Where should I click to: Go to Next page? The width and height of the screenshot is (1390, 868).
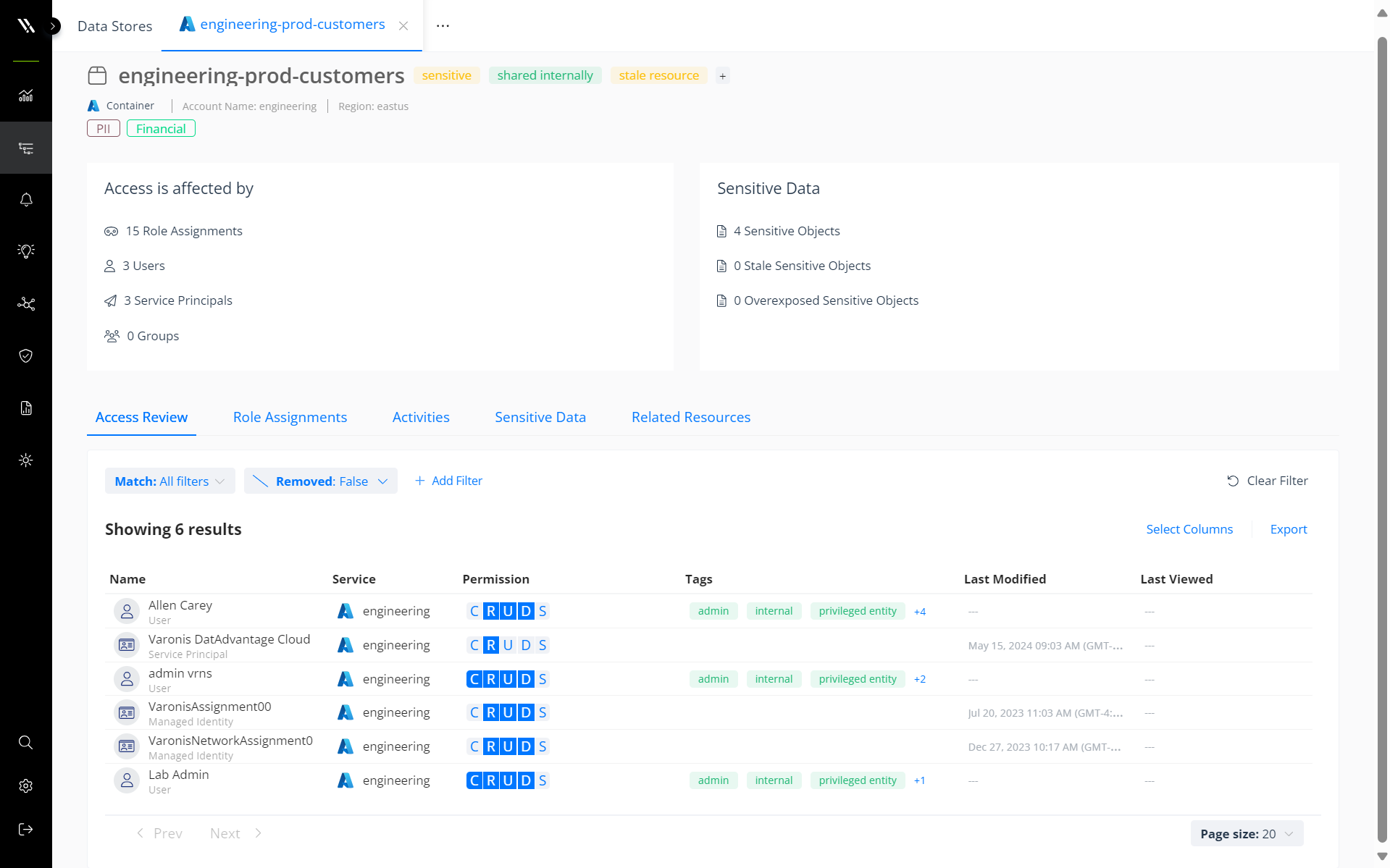pyautogui.click(x=236, y=833)
